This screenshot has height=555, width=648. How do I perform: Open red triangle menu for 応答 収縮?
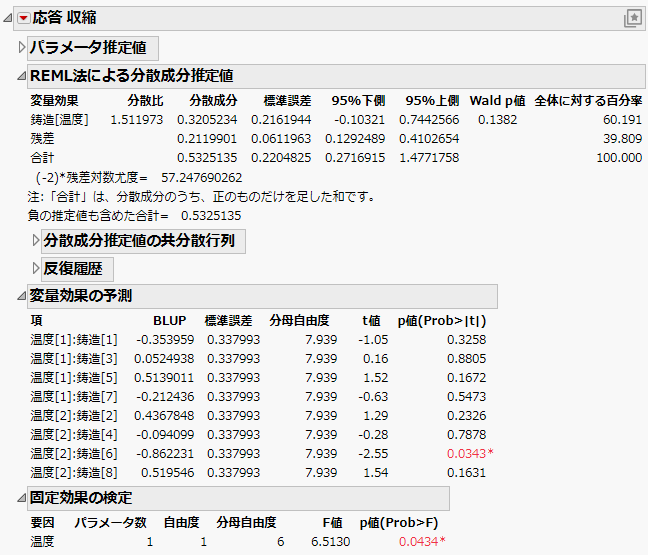(x=24, y=18)
